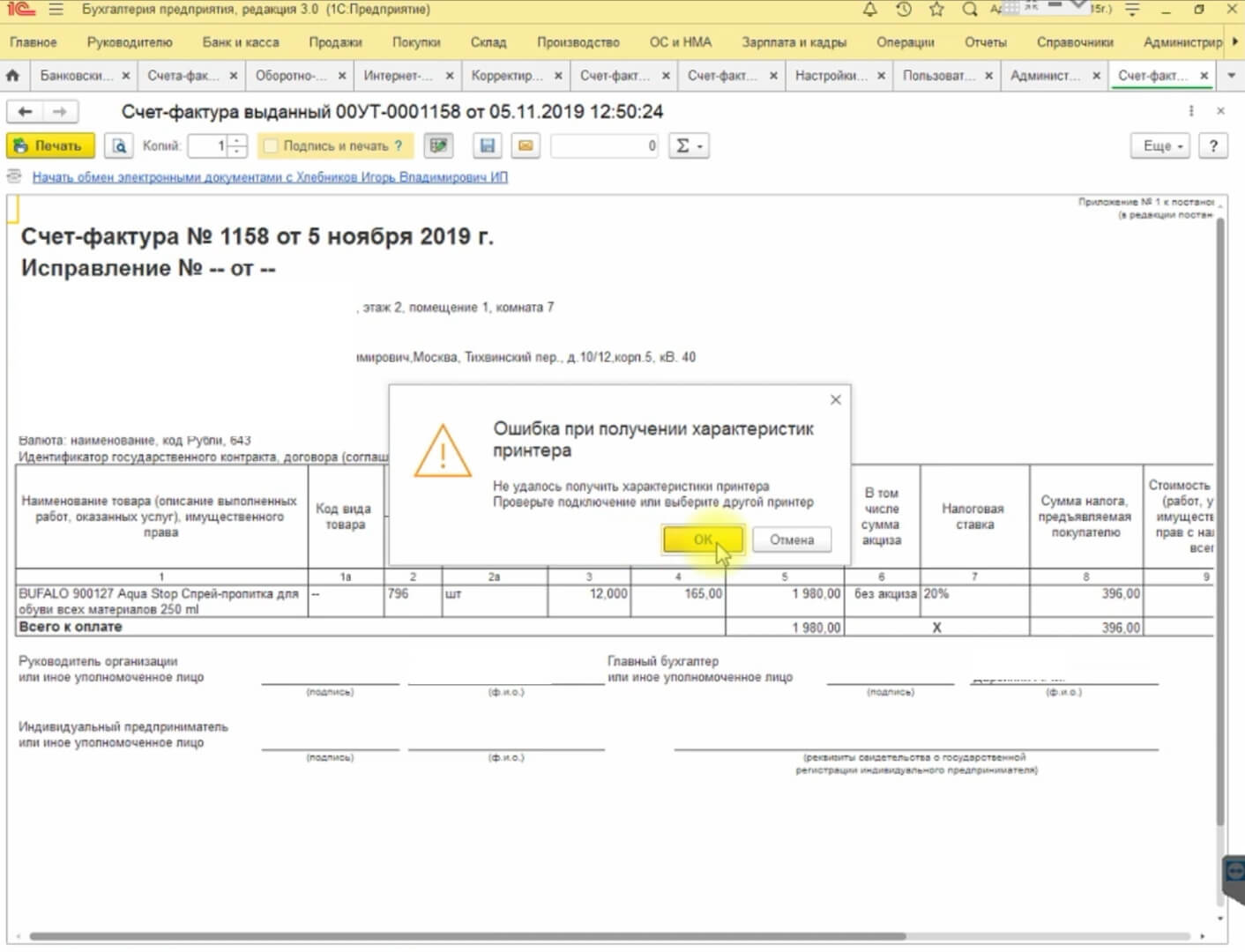The height and width of the screenshot is (952, 1245).
Task: Close the Настройки... tab
Action: (x=881, y=76)
